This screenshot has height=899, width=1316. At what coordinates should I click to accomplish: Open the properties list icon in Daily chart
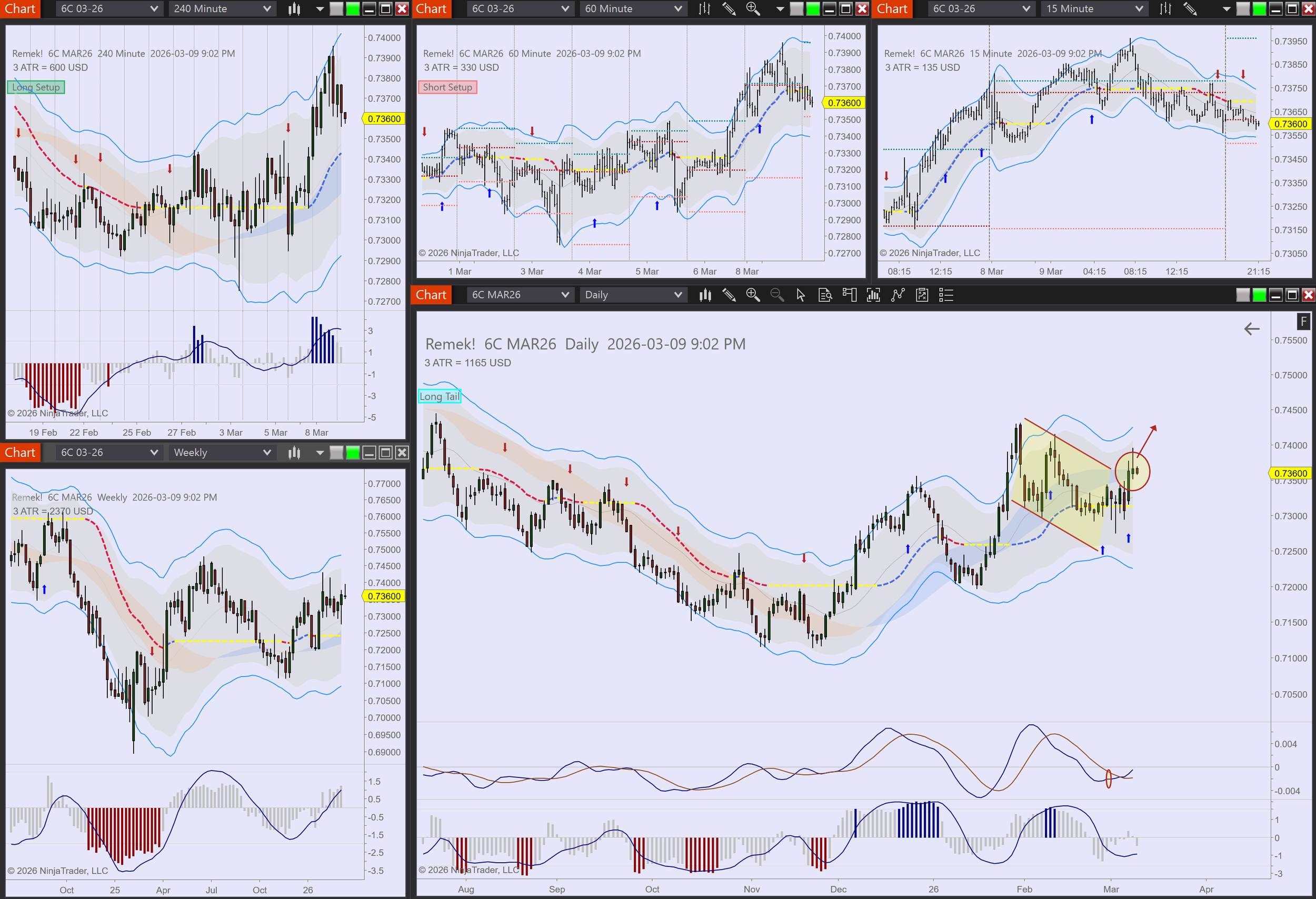[945, 295]
